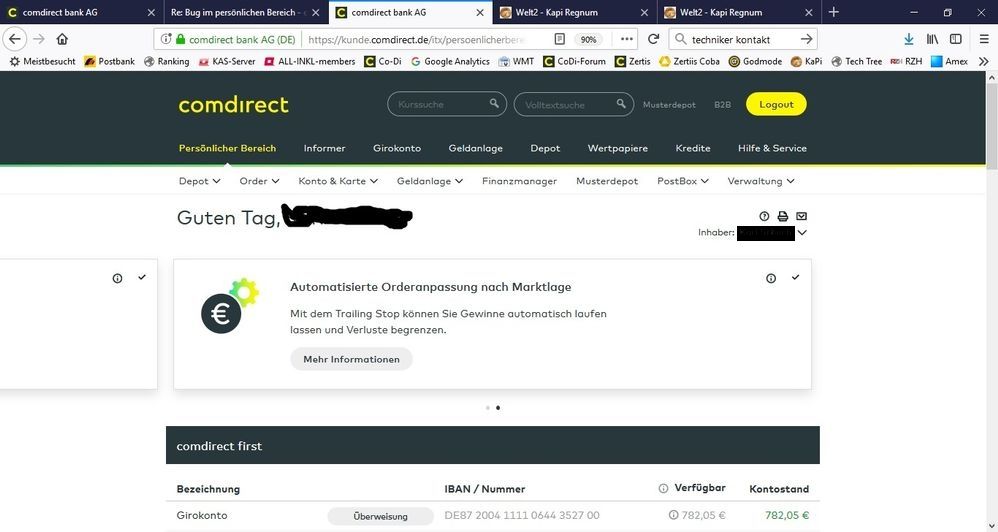
Task: Click Girokonto account name in table
Action: point(202,515)
